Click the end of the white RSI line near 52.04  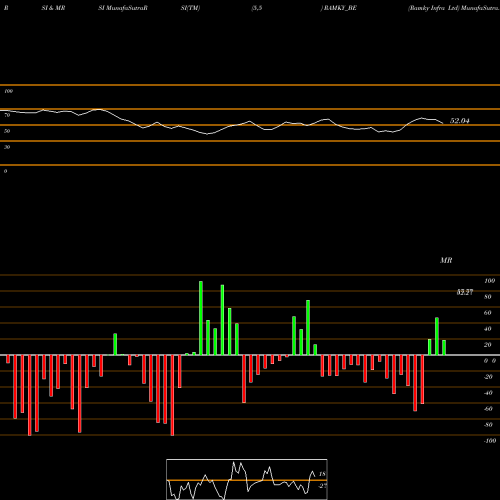(442, 123)
